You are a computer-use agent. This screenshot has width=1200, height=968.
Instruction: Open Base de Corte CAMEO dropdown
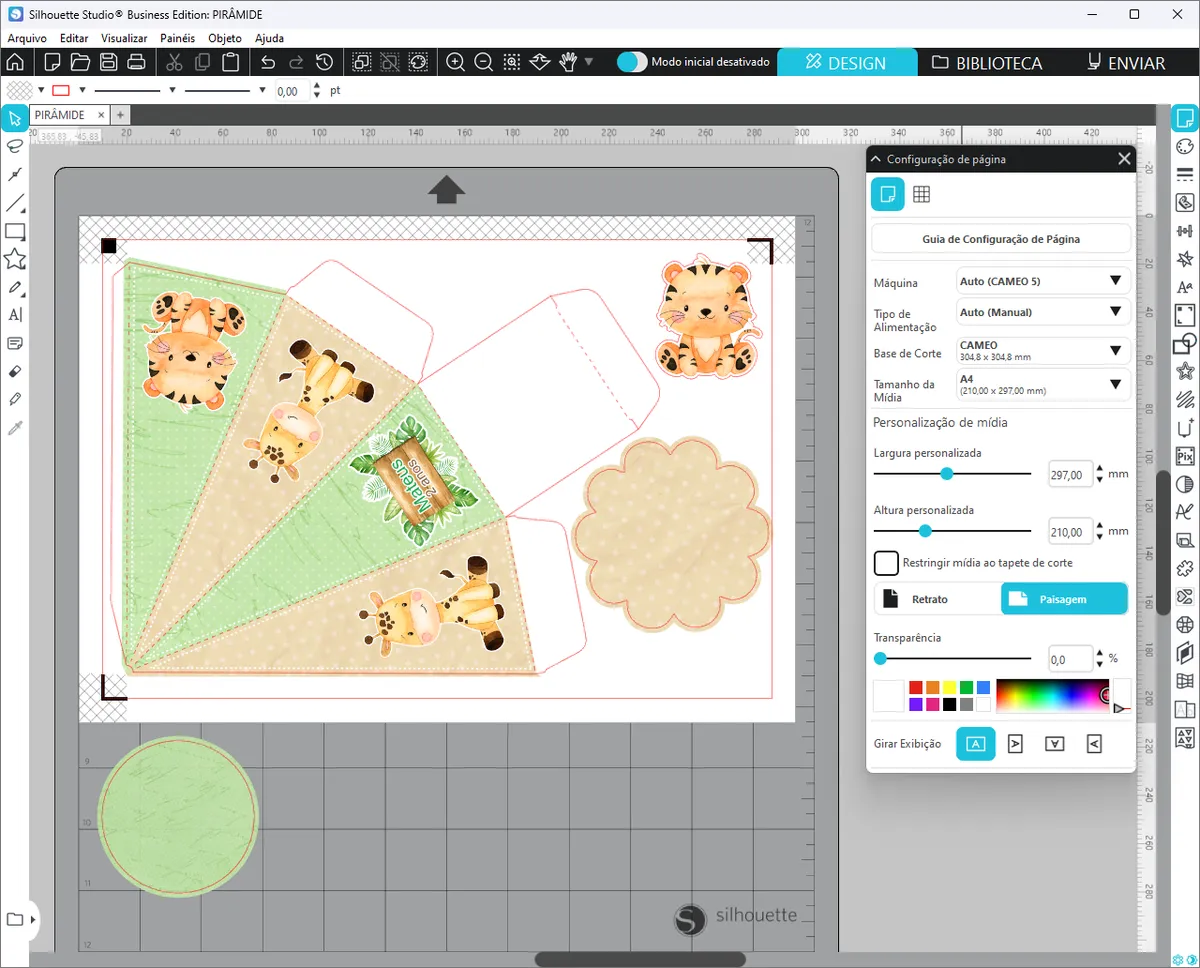(1044, 351)
